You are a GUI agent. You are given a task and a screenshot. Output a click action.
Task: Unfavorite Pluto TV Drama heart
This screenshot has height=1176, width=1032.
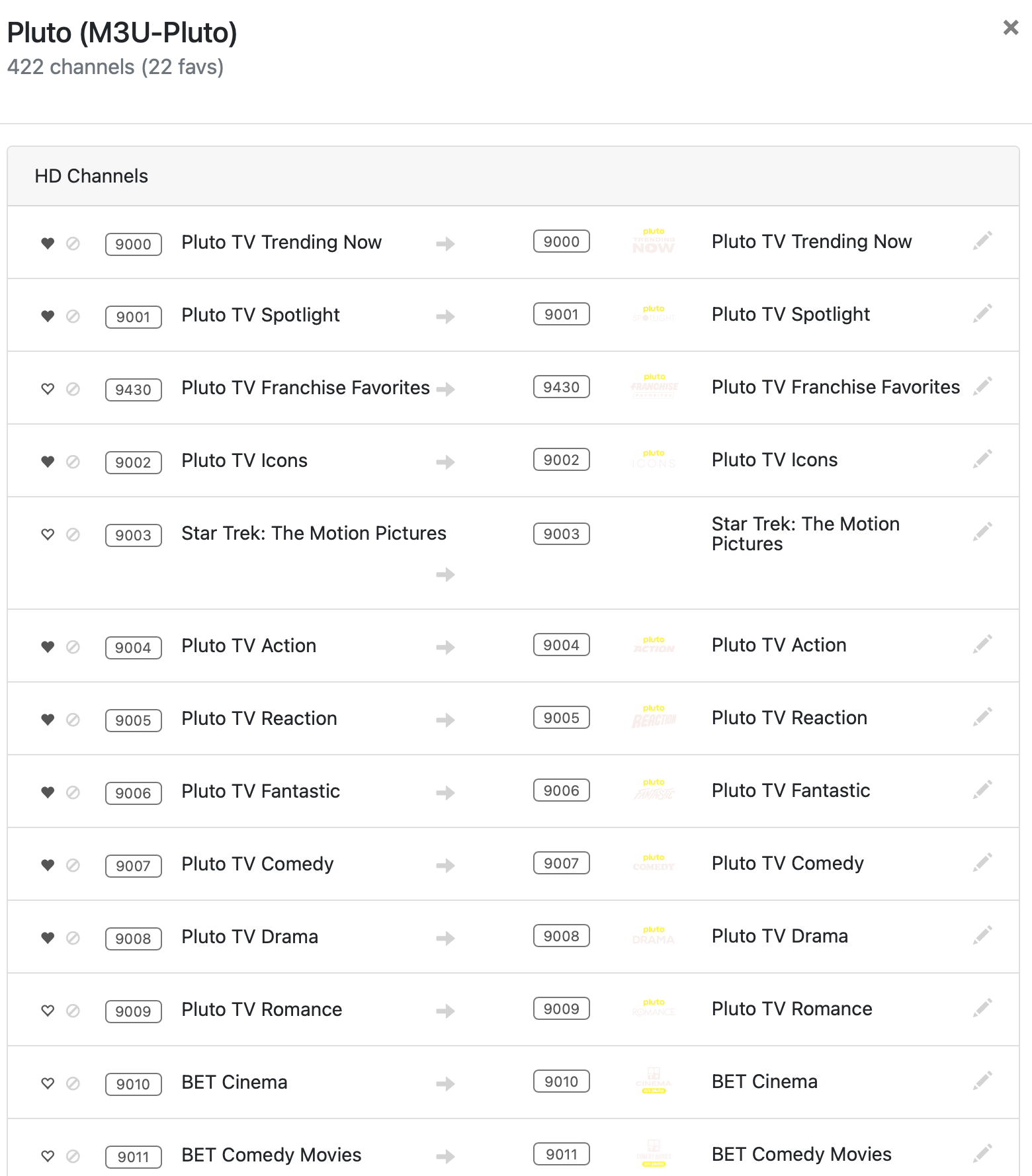tap(48, 938)
